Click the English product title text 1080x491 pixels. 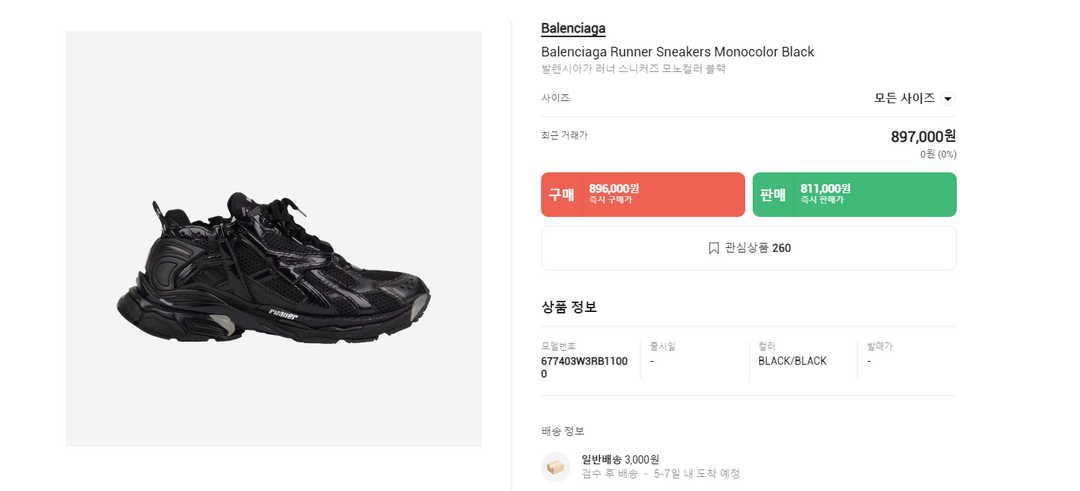click(677, 52)
